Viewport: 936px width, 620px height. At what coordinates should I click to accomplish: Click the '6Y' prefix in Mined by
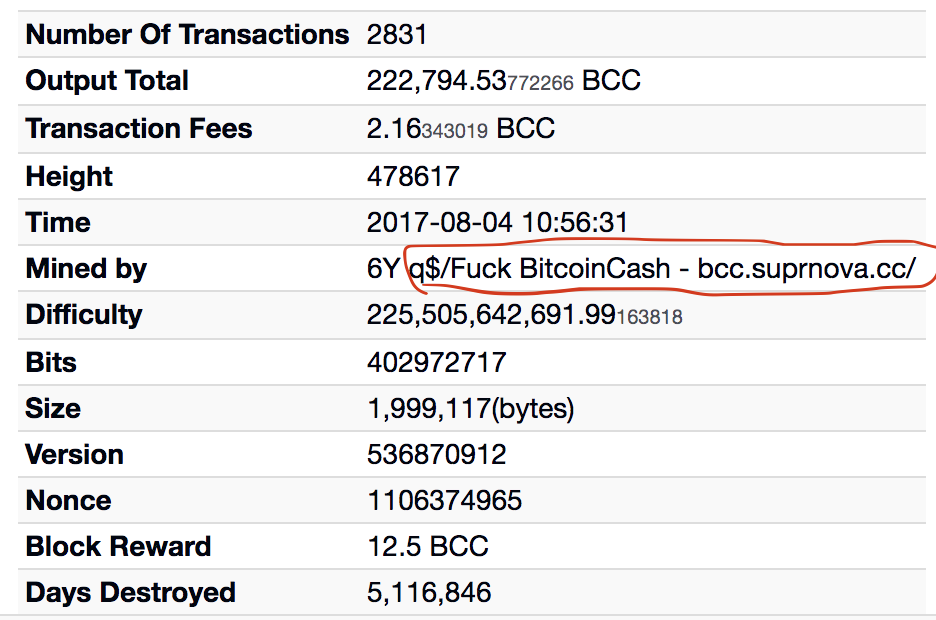pyautogui.click(x=383, y=269)
